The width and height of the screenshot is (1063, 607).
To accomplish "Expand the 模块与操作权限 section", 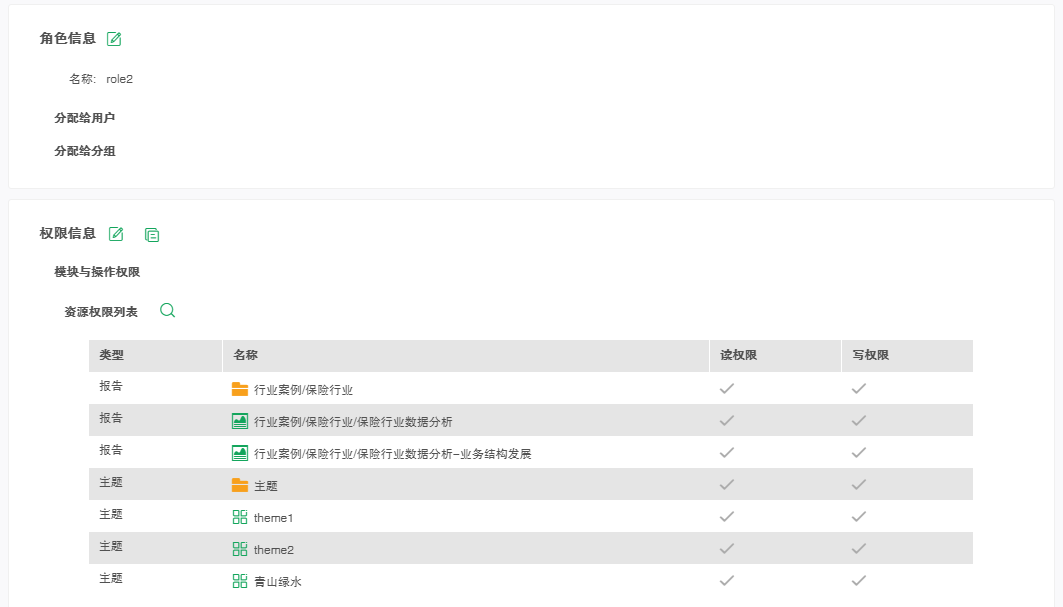I will [x=97, y=272].
